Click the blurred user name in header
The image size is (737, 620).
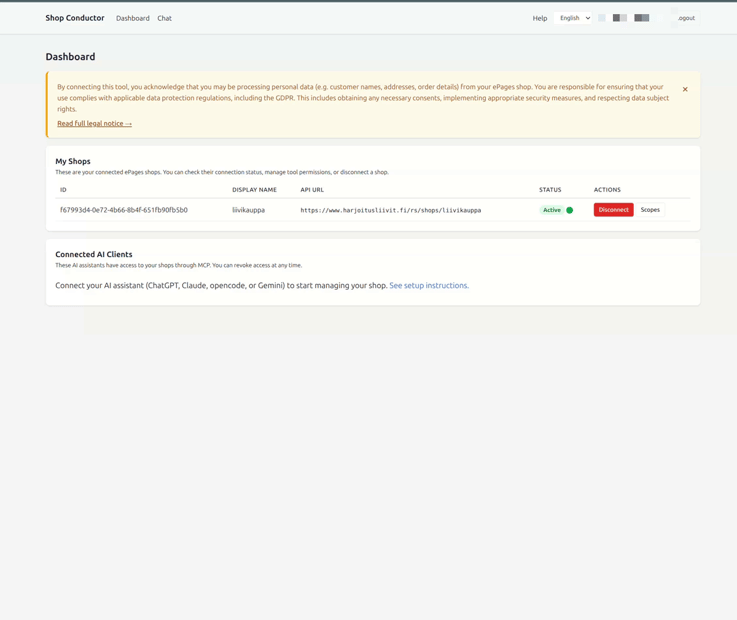pos(624,18)
